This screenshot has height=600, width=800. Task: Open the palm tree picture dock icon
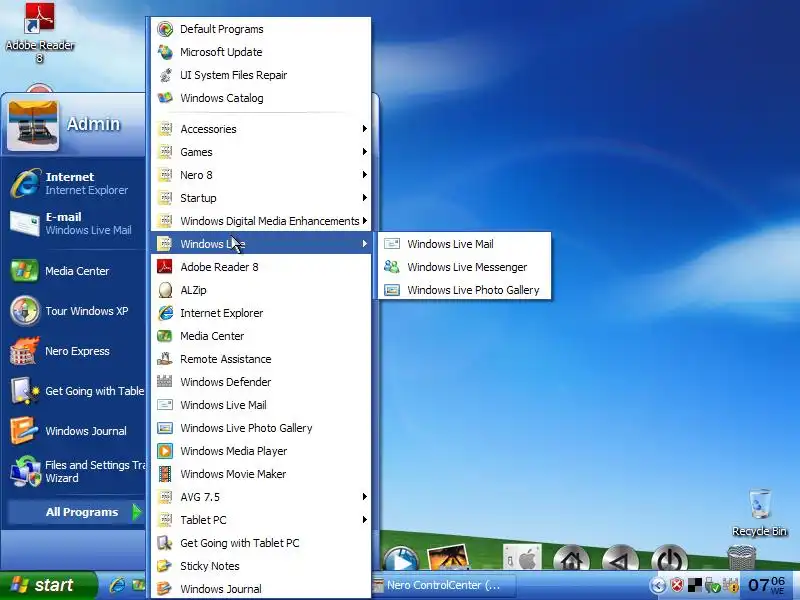[448, 557]
